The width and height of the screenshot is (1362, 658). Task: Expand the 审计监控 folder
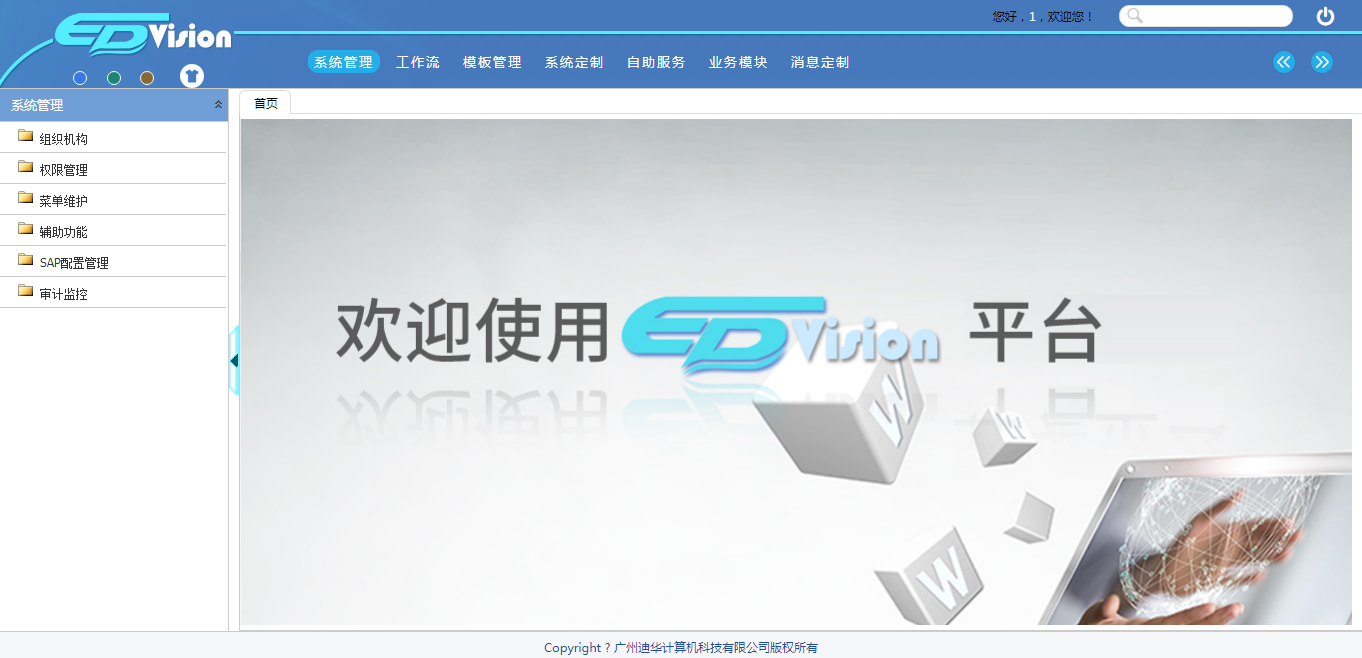(113, 293)
